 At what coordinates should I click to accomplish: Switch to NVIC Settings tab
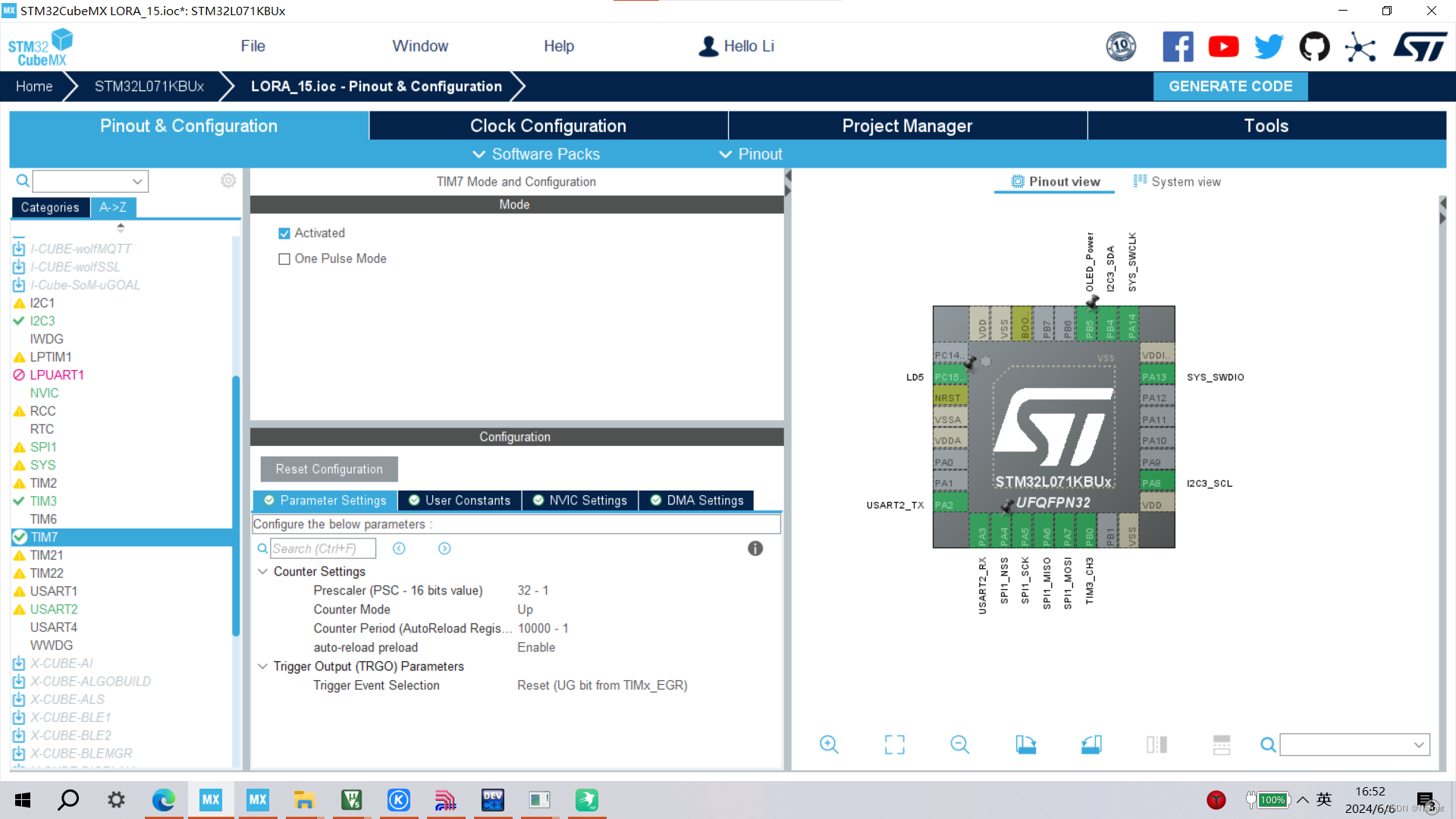point(580,500)
